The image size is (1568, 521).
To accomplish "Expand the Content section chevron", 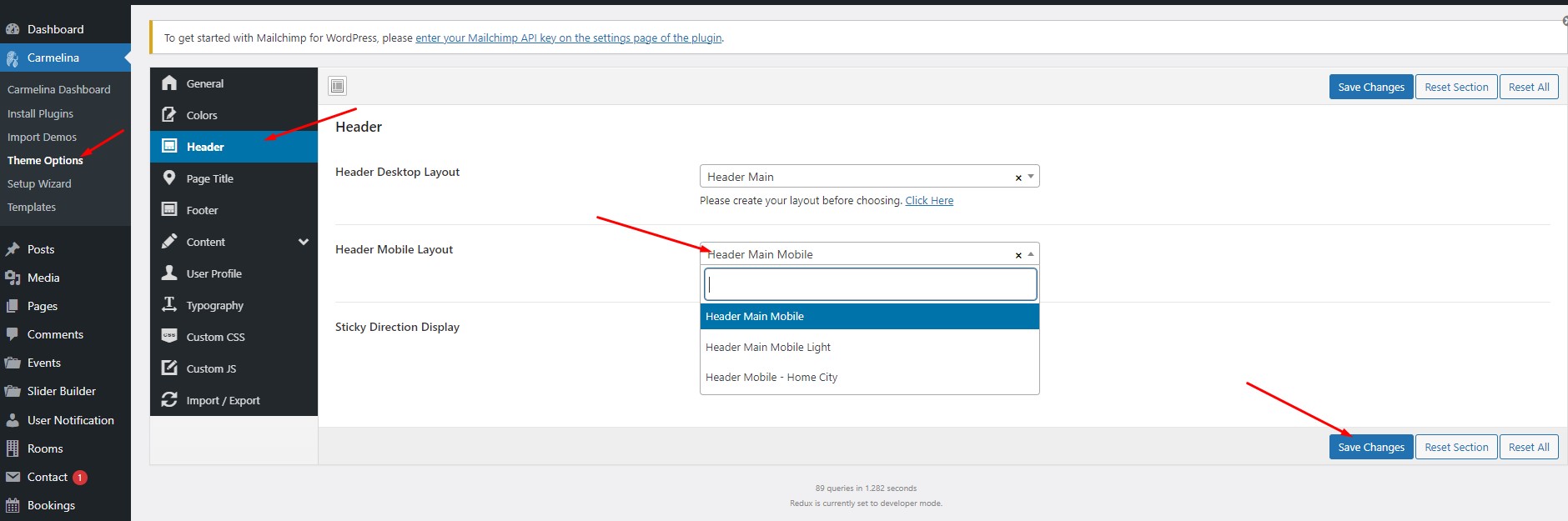I will (304, 242).
